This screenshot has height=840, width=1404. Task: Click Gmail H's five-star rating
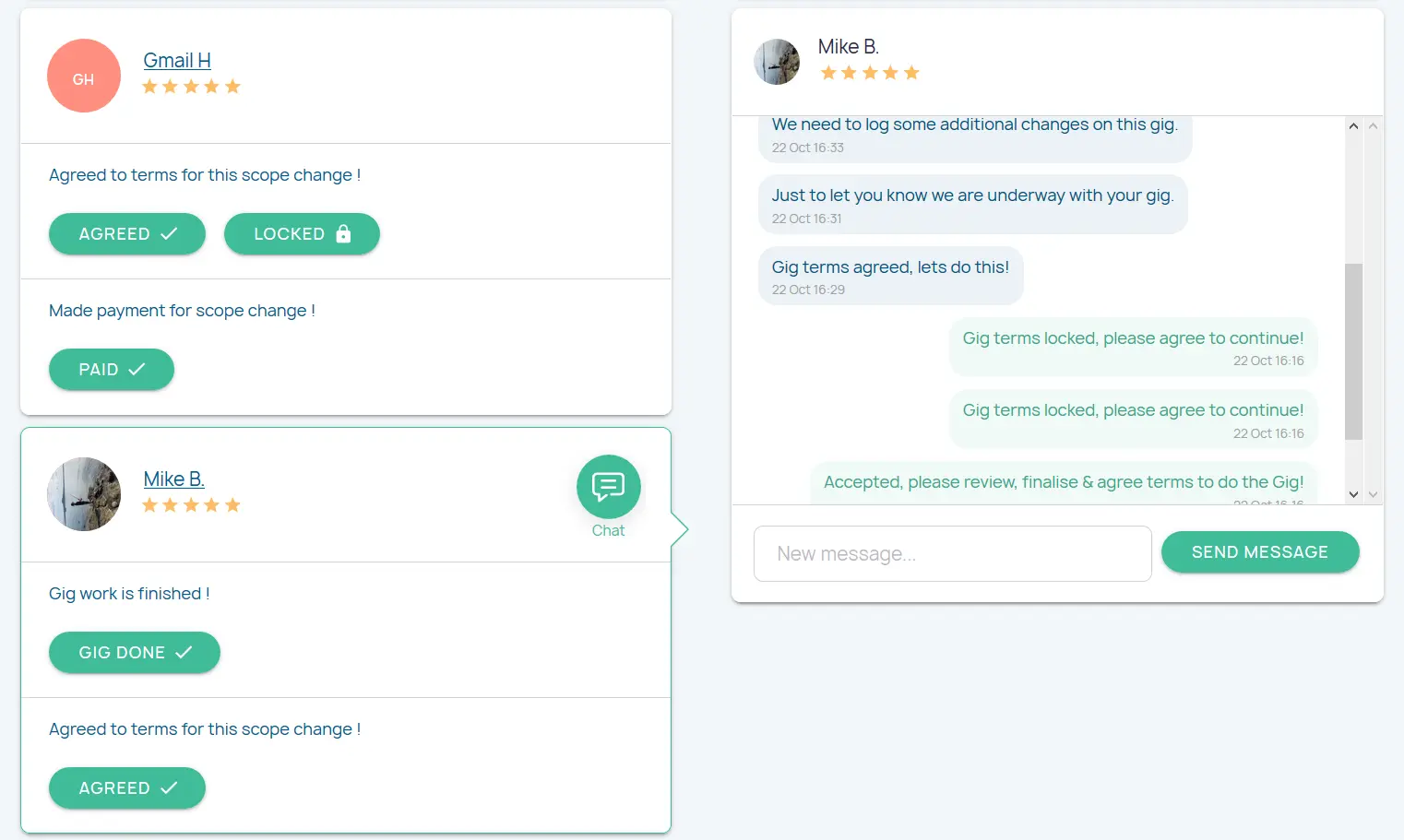click(x=191, y=87)
